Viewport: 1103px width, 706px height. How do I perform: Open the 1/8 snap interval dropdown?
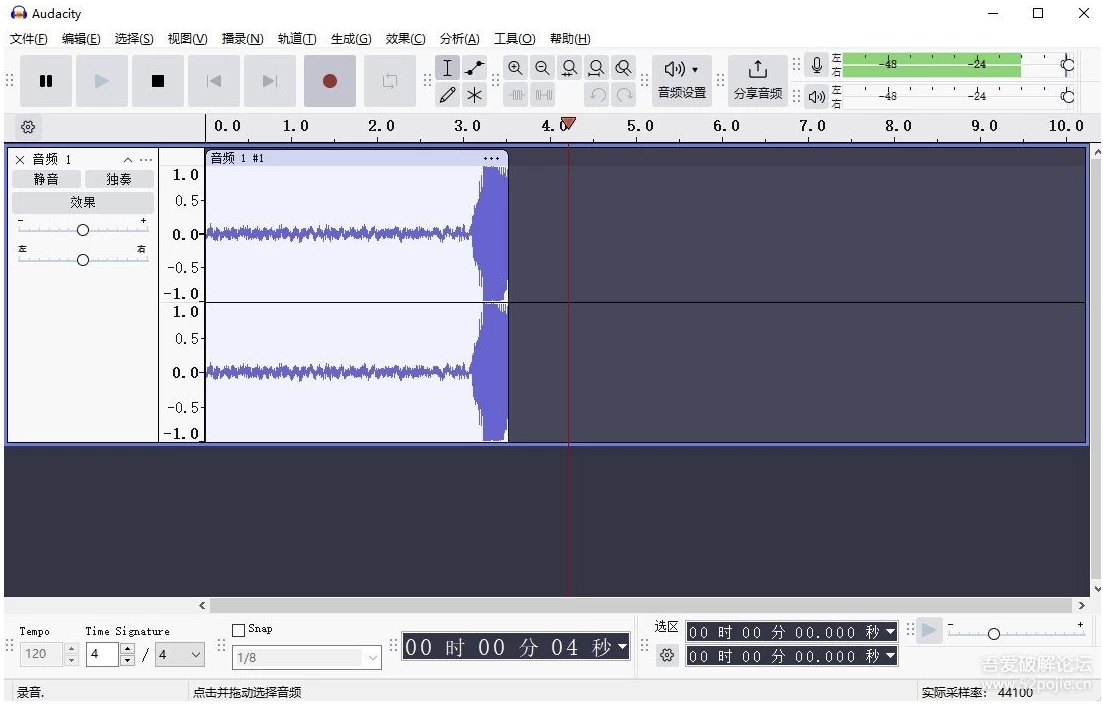tap(305, 657)
